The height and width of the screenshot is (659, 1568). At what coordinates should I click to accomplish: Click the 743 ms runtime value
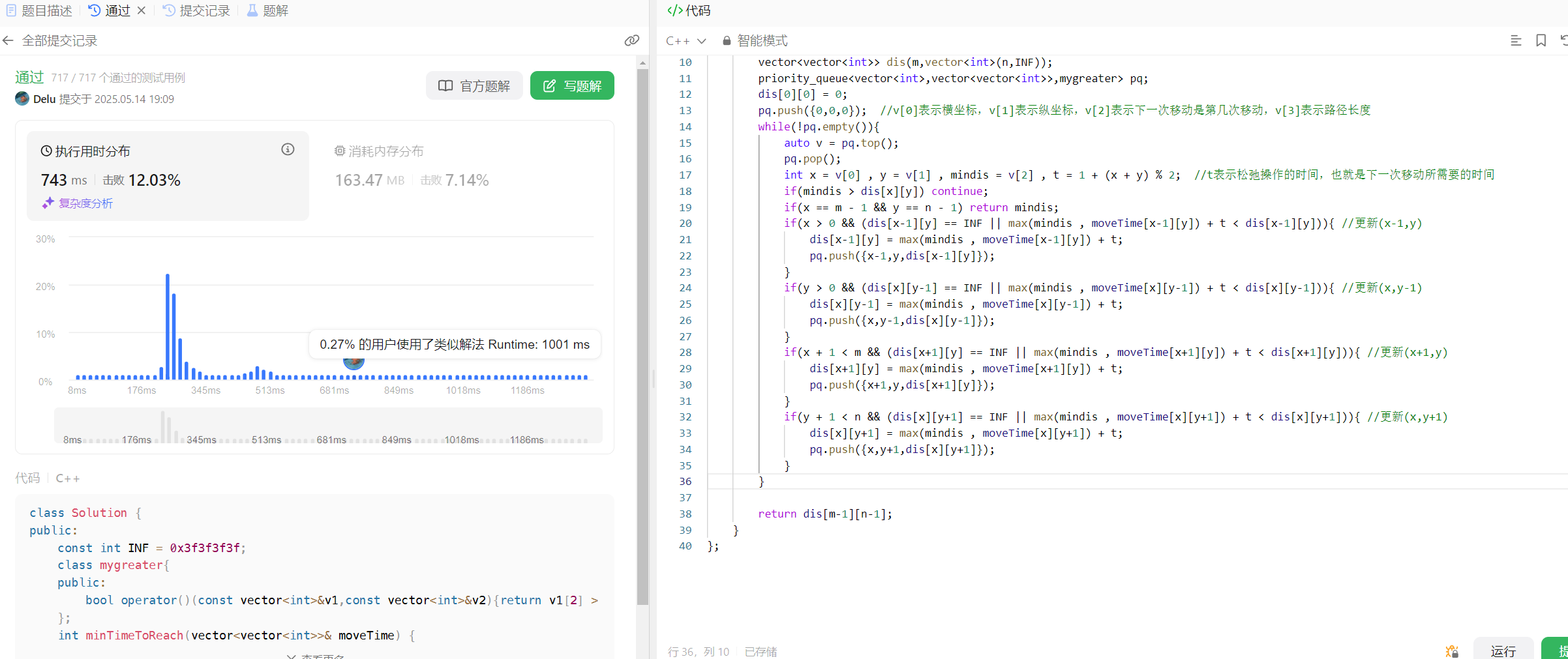coord(64,180)
